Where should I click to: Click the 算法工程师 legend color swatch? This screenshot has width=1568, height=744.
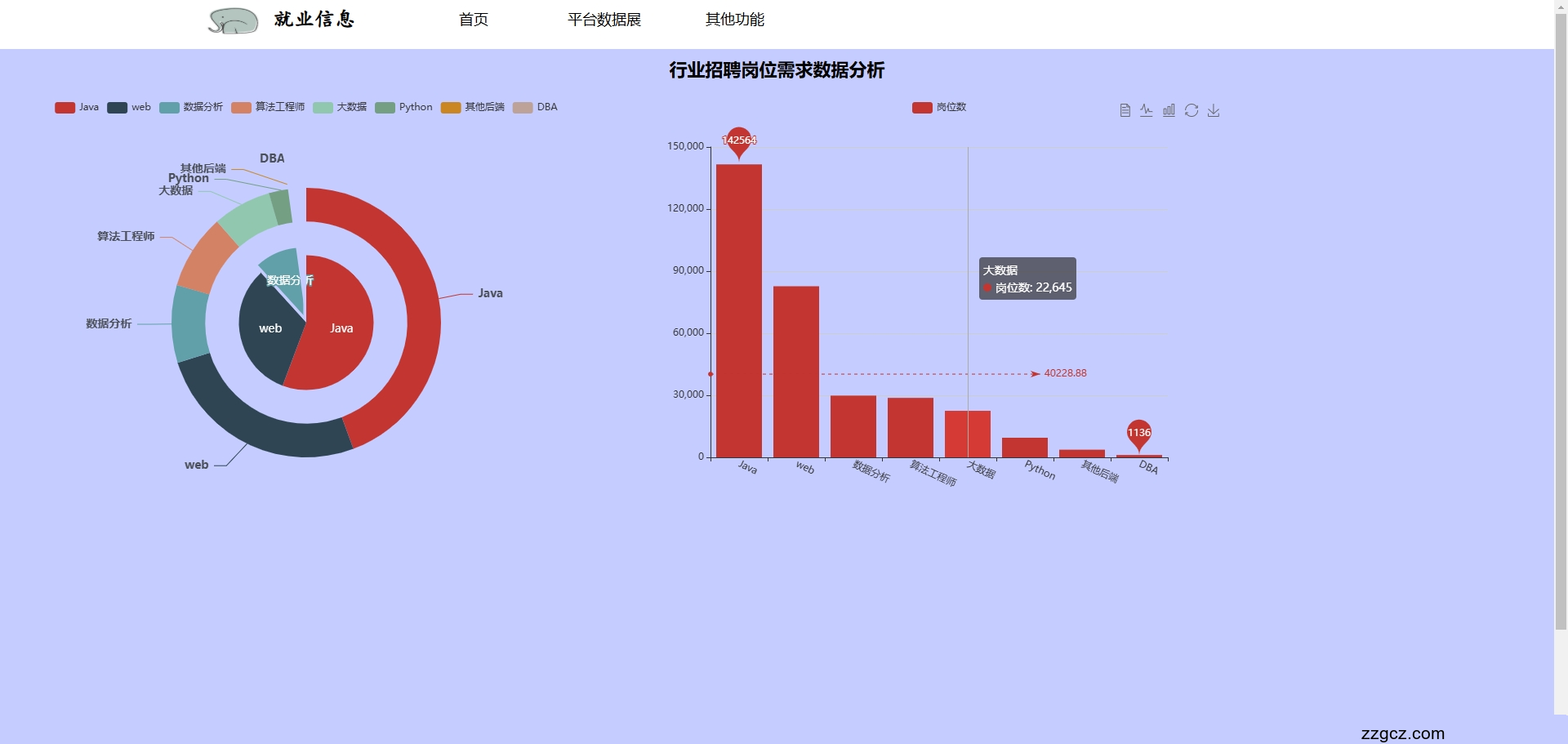[240, 107]
